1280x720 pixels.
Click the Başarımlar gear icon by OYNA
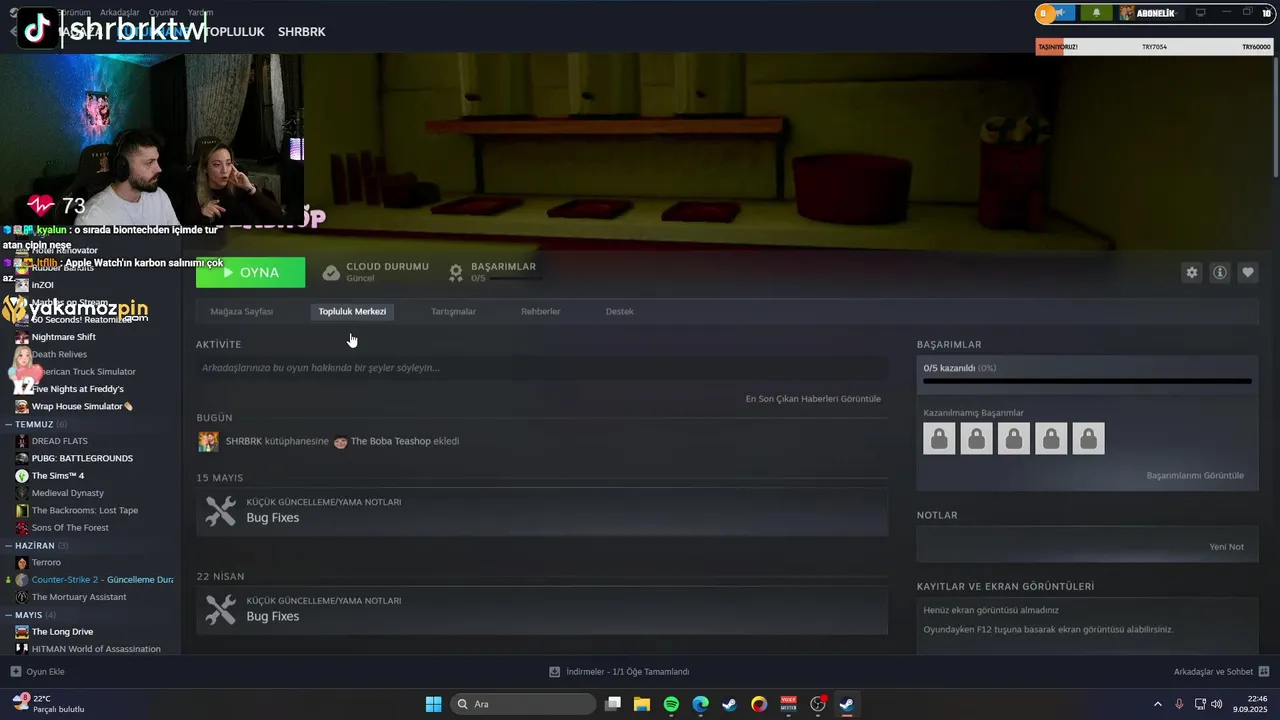pyautogui.click(x=456, y=272)
